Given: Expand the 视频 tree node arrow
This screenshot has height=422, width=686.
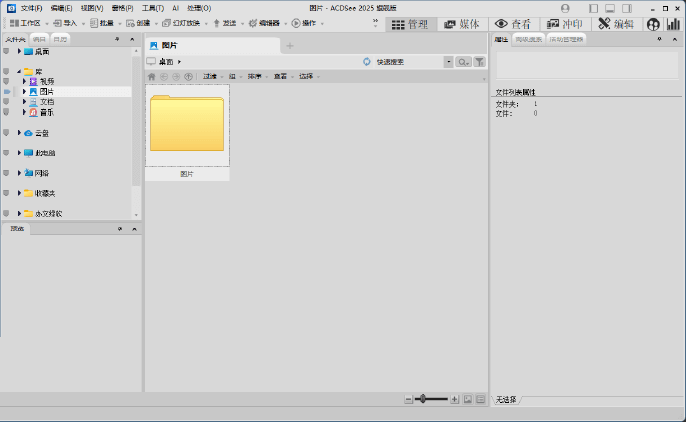Looking at the screenshot, I should [24, 81].
